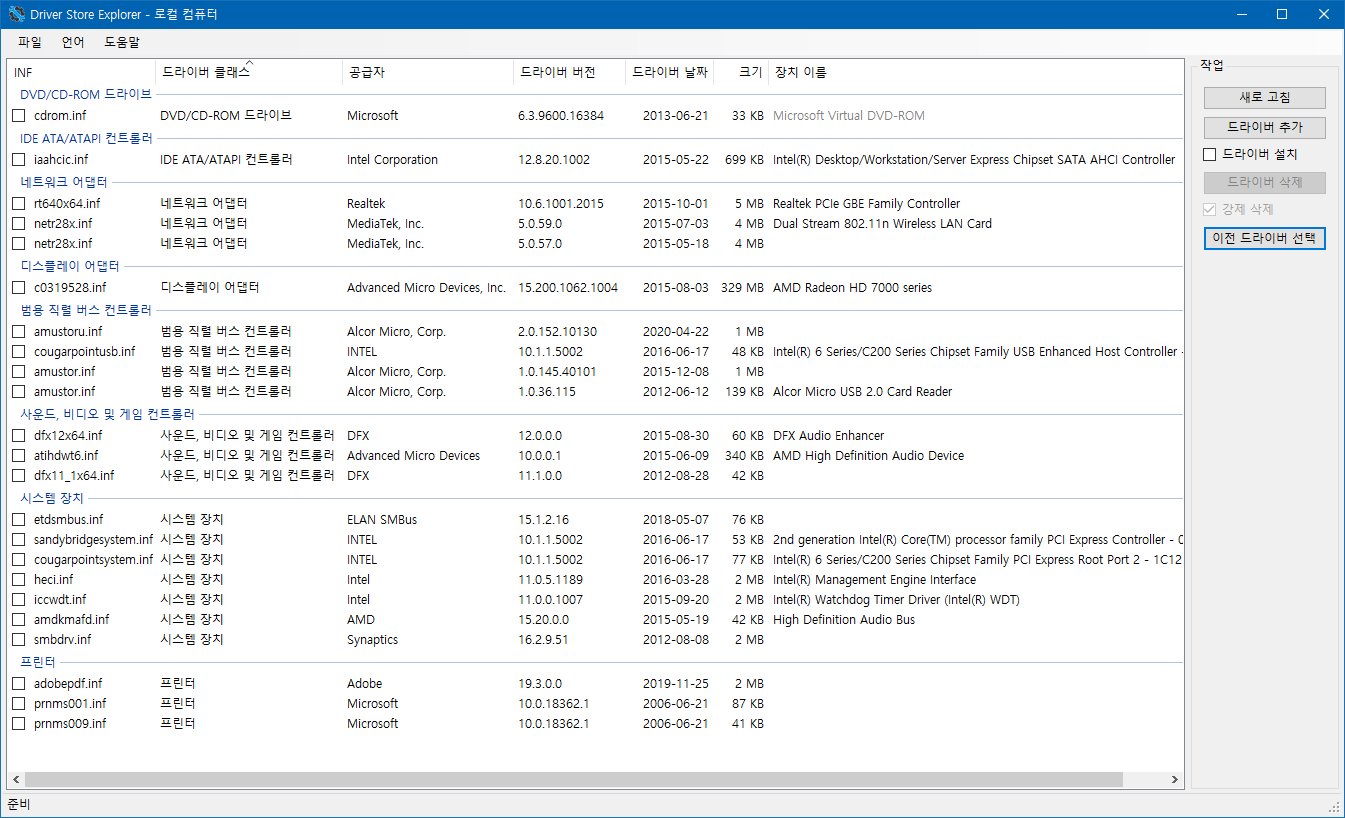Click the 이전 드라이버 선택 button
The height and width of the screenshot is (818, 1345).
[x=1265, y=238]
